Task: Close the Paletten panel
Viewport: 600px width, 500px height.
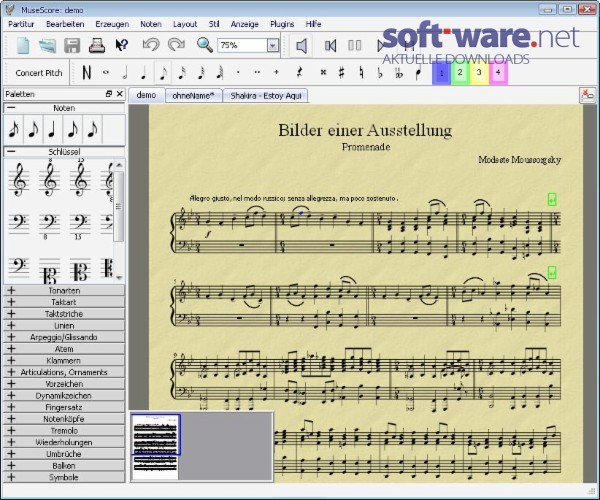Action: 120,94
